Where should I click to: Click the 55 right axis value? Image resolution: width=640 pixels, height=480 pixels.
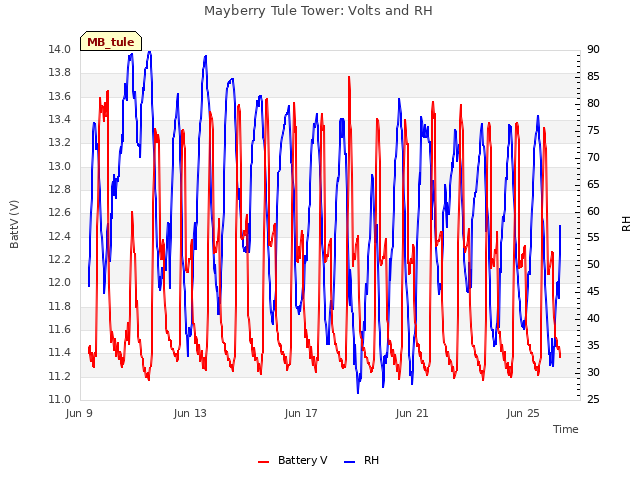coord(593,238)
